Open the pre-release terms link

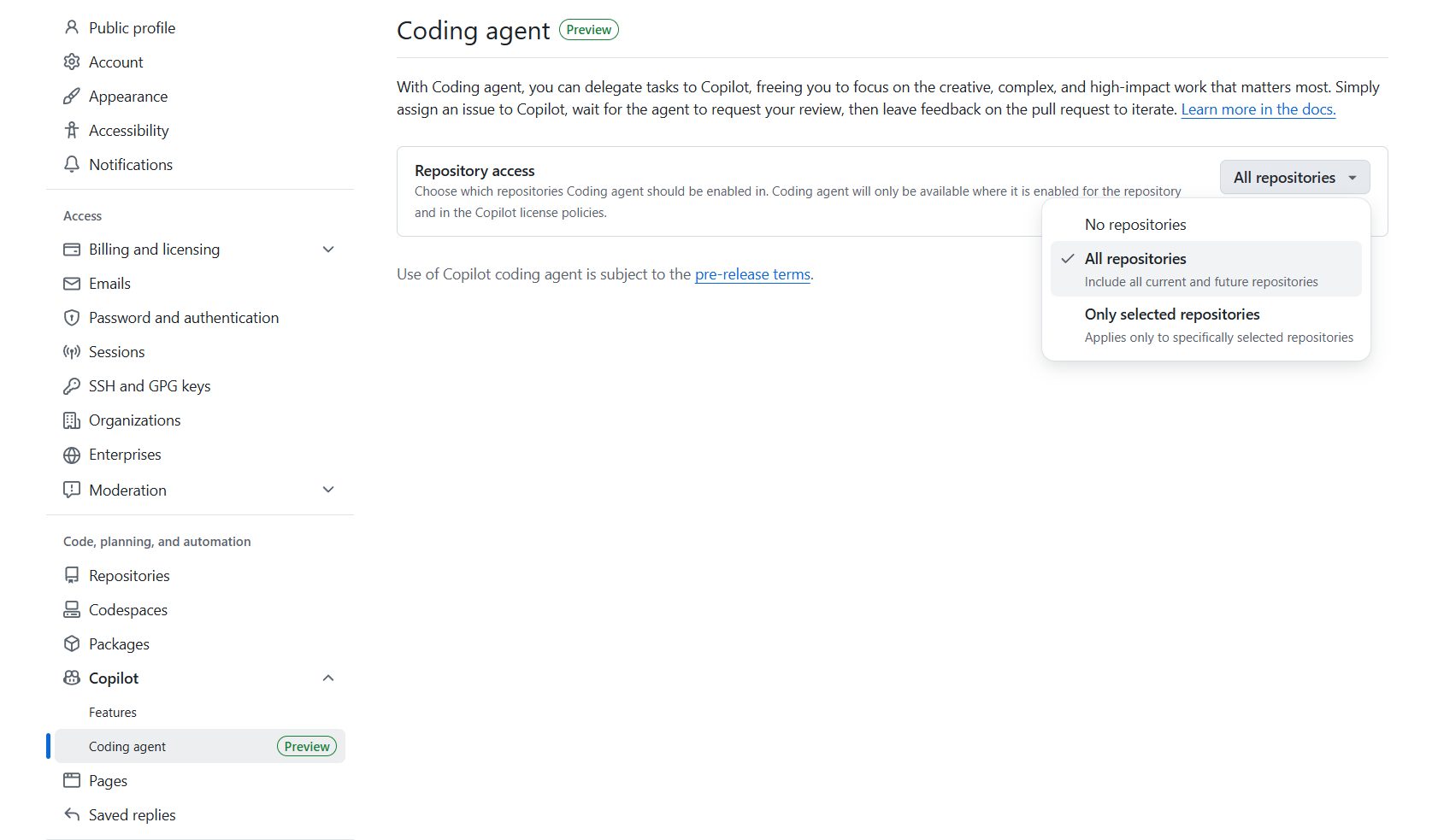tap(751, 274)
